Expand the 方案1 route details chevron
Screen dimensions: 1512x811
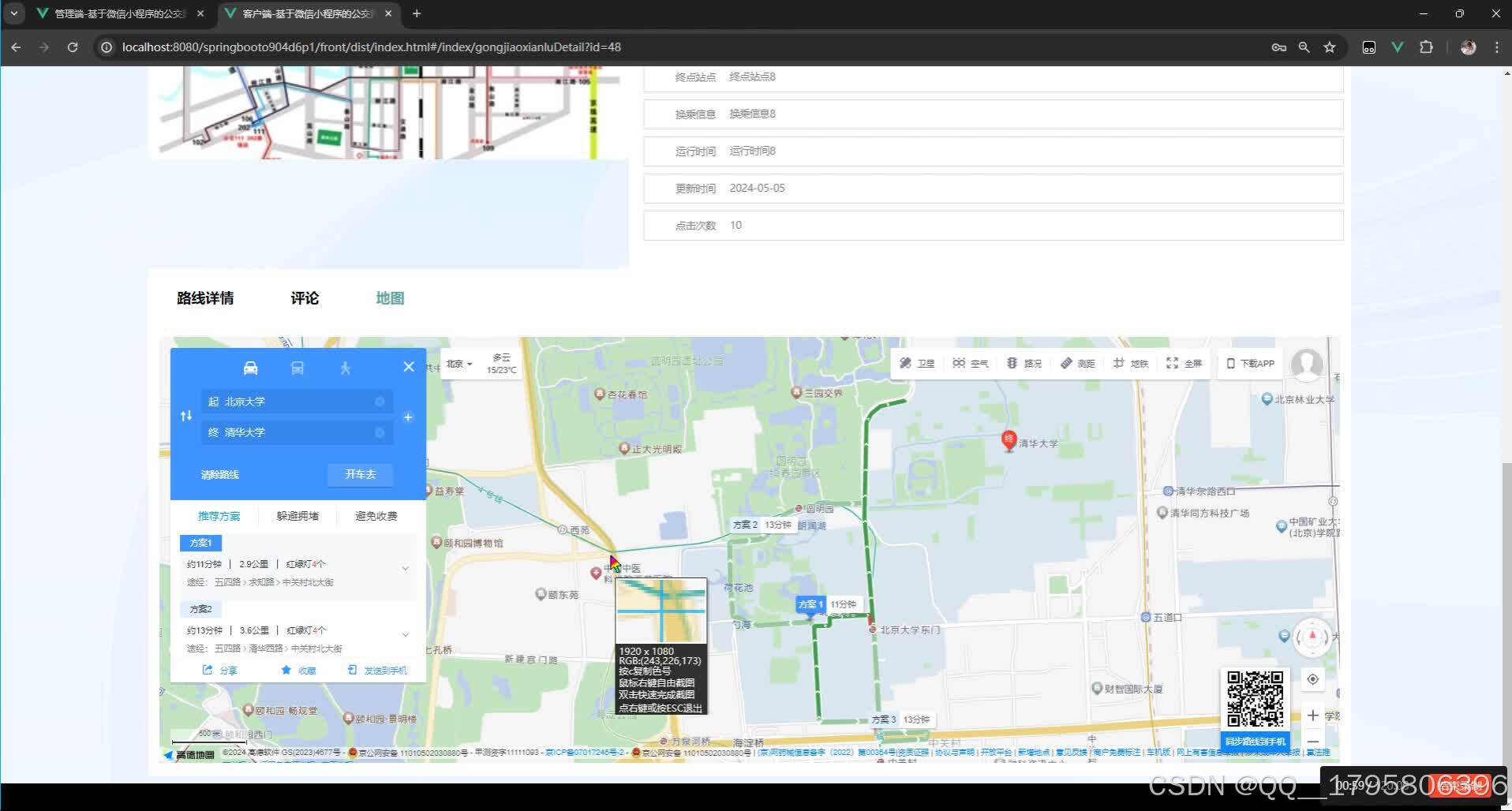click(x=406, y=568)
